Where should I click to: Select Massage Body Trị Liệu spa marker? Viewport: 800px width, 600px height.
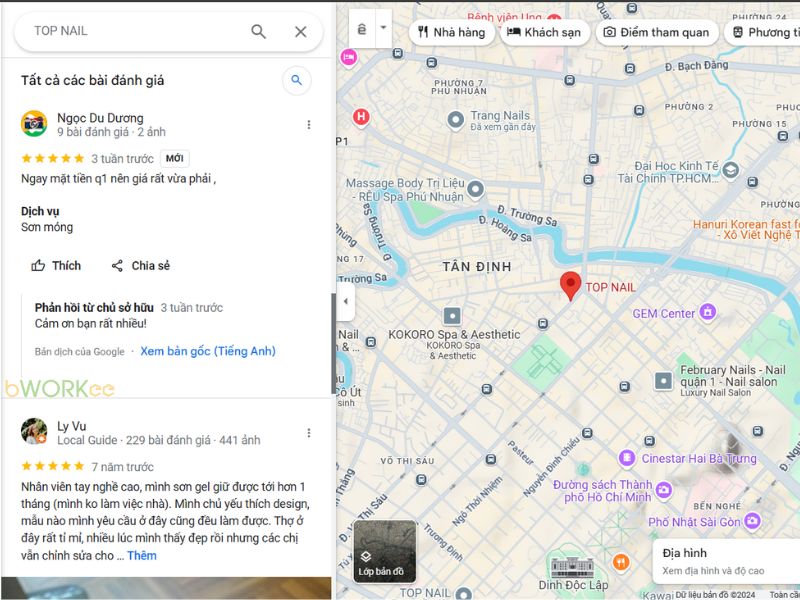tap(476, 189)
